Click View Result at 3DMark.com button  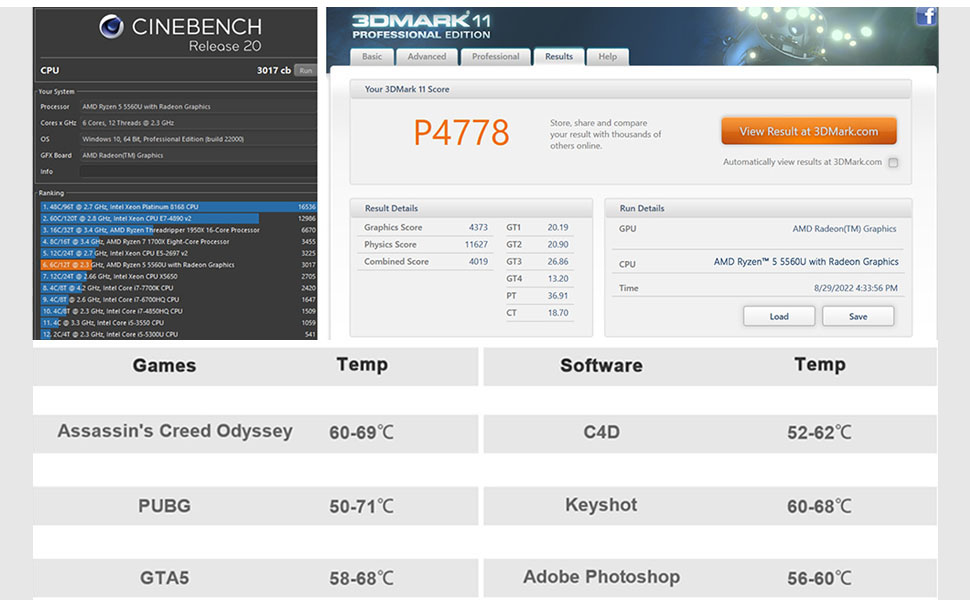[x=809, y=131]
